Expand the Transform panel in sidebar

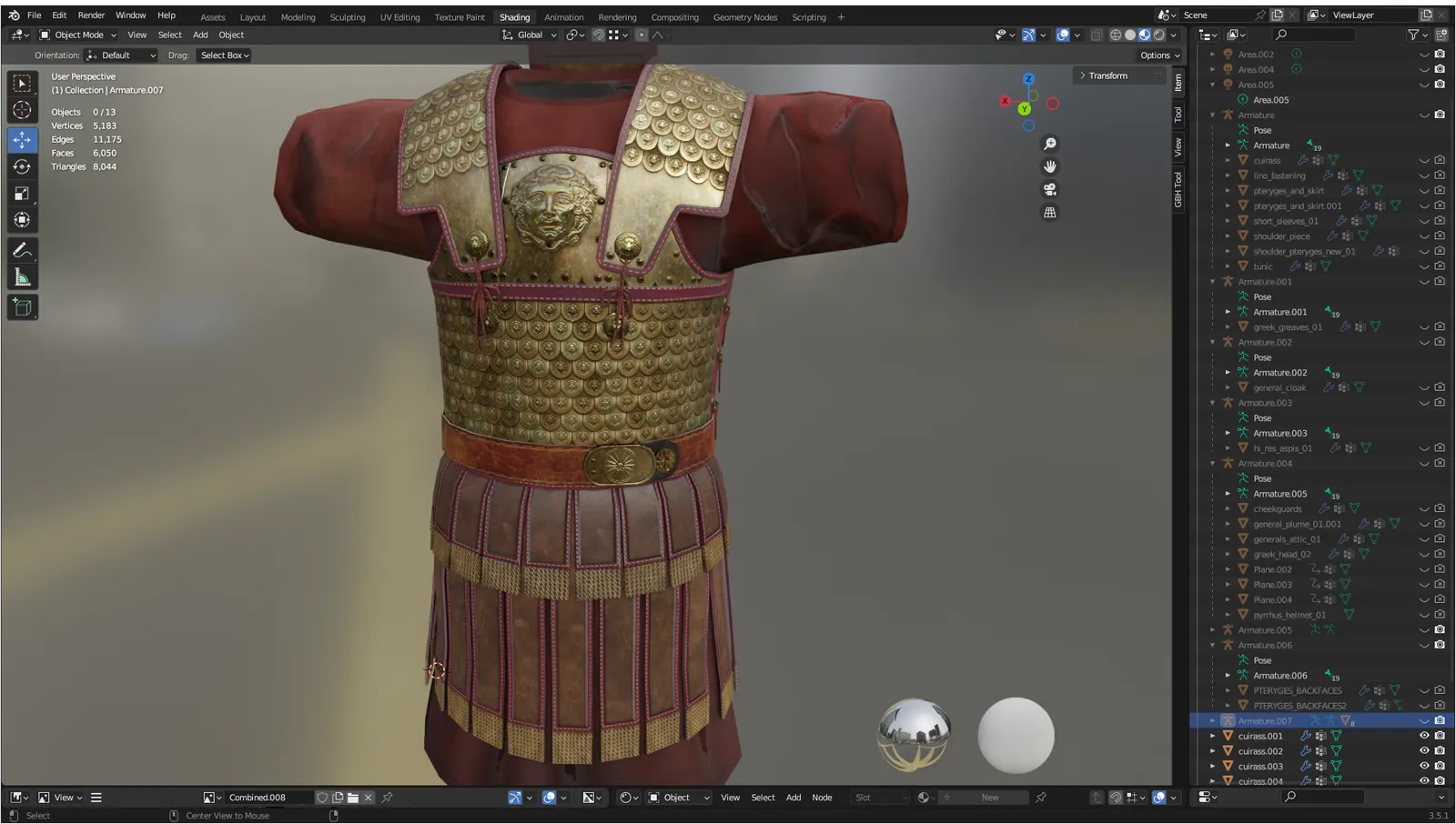pos(1118,76)
